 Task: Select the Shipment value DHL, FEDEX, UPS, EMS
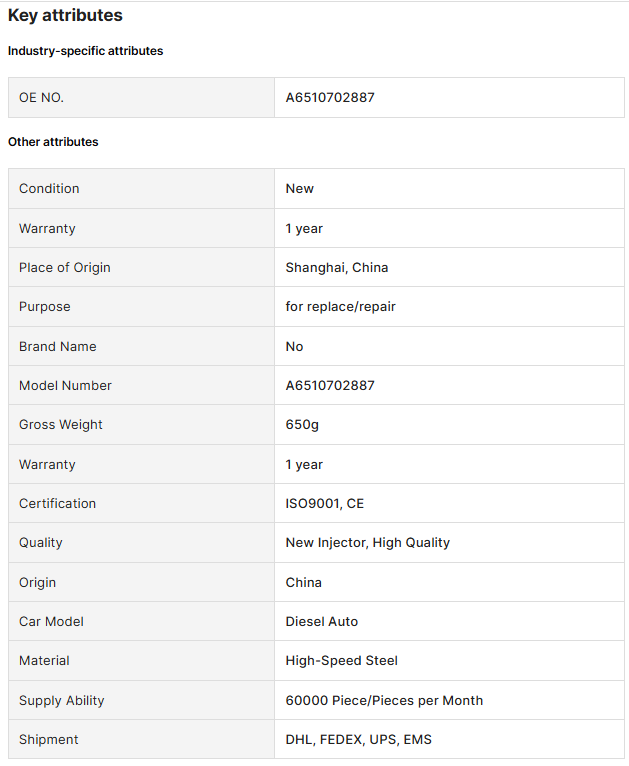pyautogui.click(x=358, y=740)
